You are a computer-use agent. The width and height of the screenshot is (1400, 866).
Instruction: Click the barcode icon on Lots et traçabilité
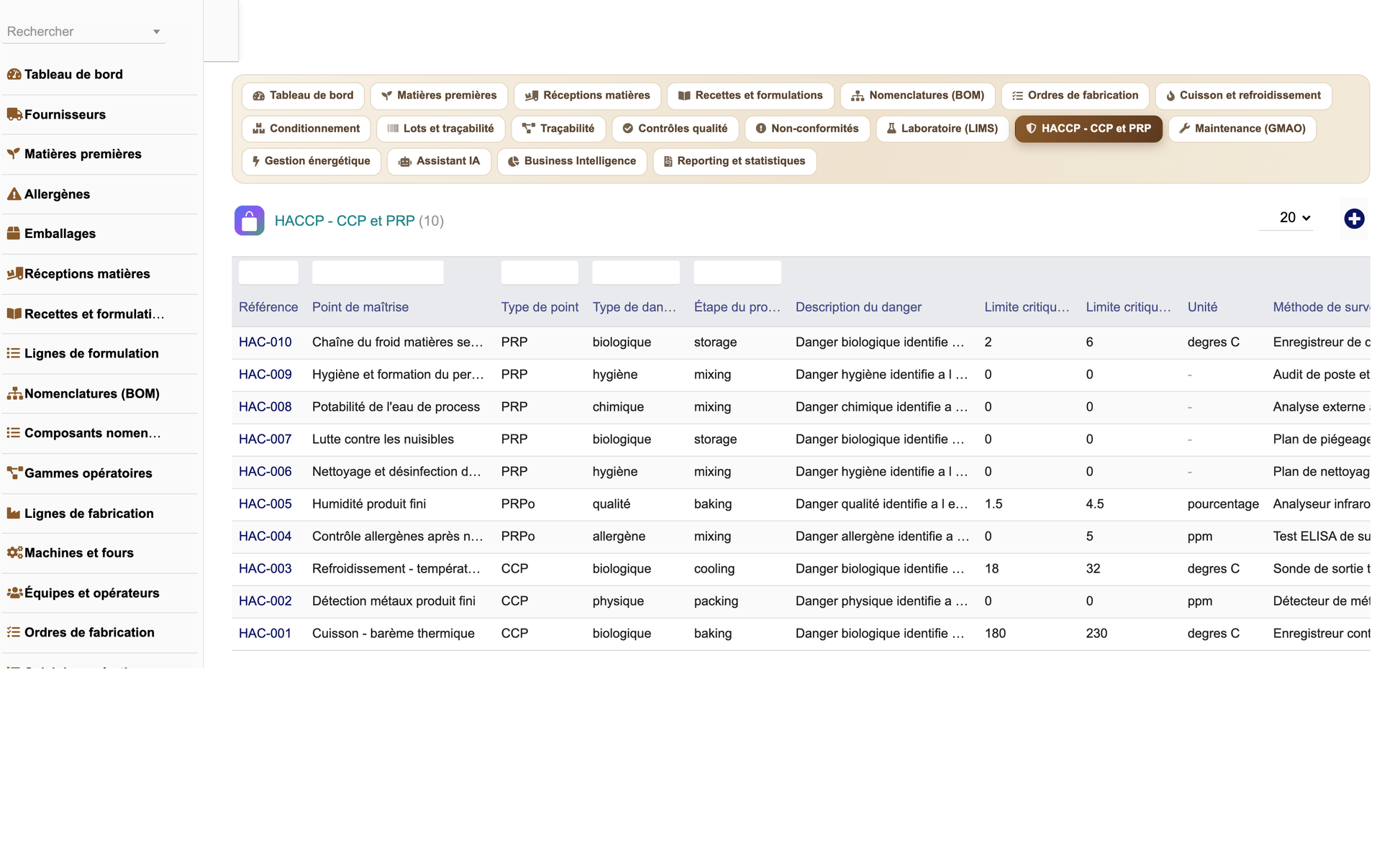pos(393,129)
